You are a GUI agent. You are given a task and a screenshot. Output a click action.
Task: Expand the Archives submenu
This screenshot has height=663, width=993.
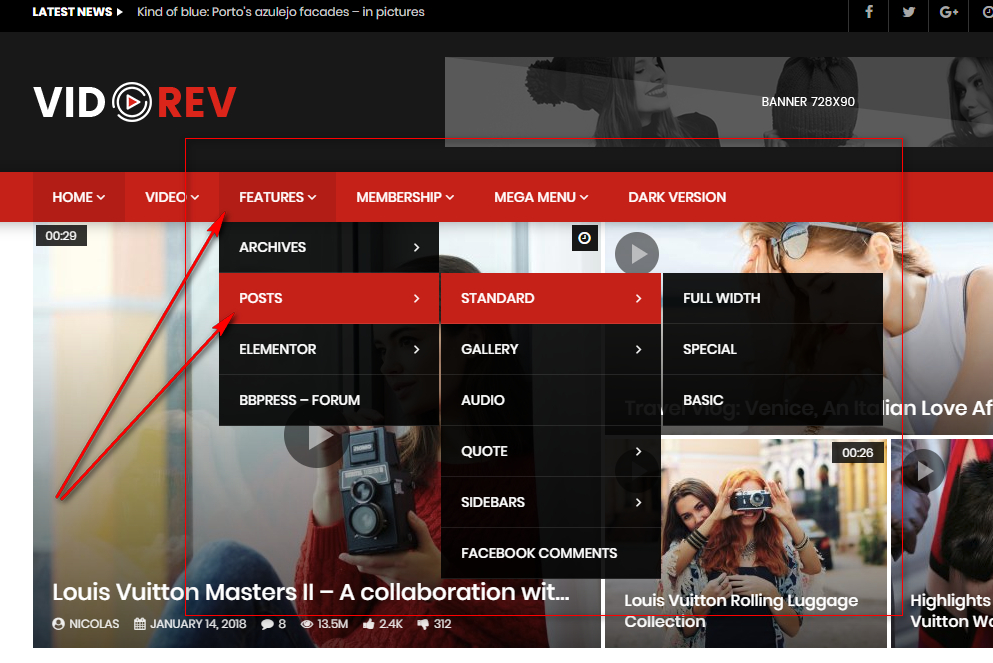pos(328,247)
